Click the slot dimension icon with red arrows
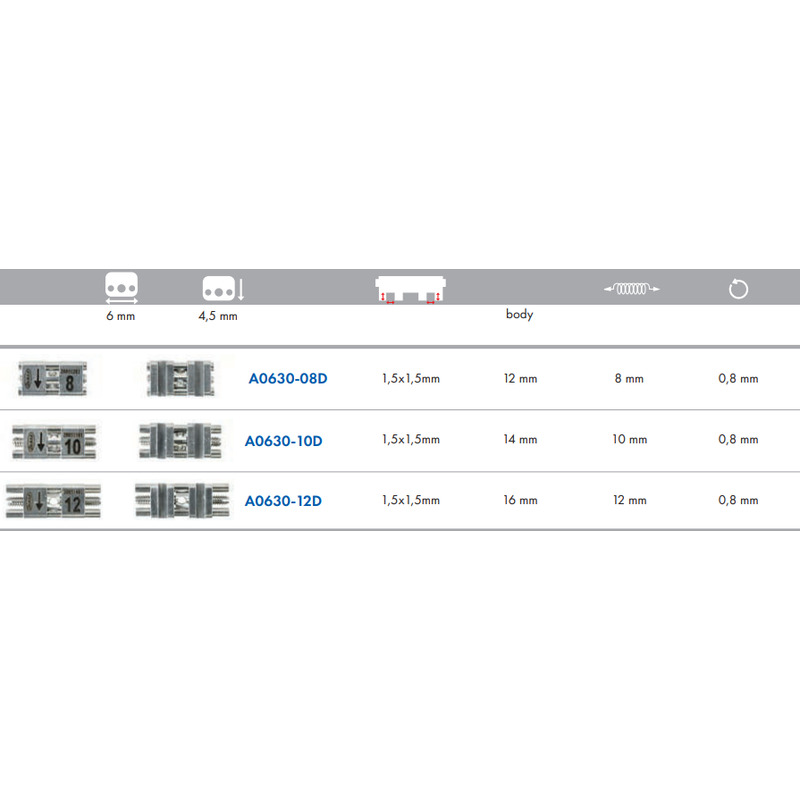Screen dimensions: 800x800 point(410,290)
